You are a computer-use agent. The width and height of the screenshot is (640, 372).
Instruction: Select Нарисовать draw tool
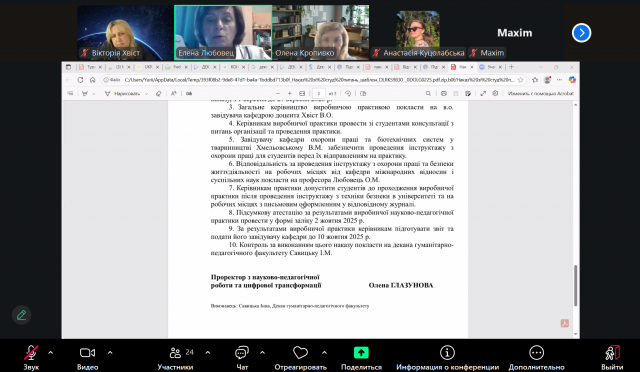tap(121, 94)
